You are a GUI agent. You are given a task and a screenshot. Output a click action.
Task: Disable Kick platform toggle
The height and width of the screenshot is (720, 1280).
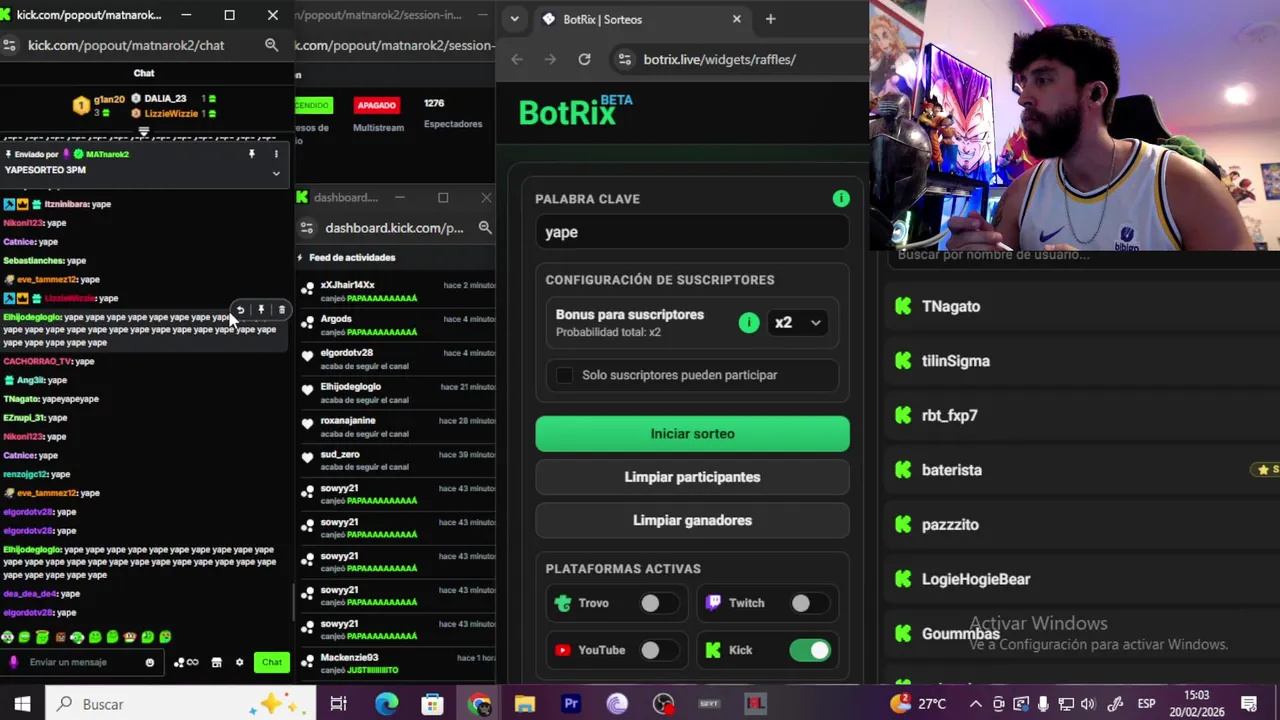click(x=810, y=650)
